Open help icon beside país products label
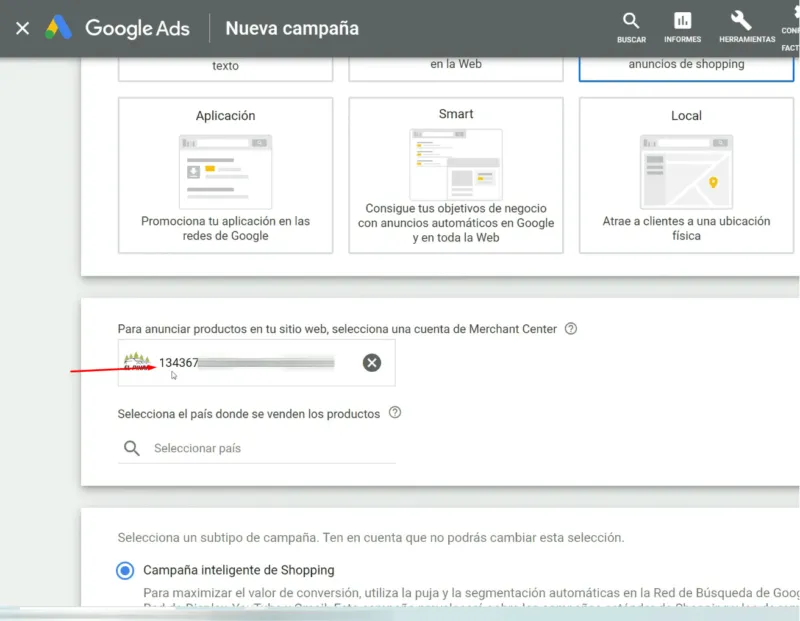The height and width of the screenshot is (621, 800). (395, 413)
